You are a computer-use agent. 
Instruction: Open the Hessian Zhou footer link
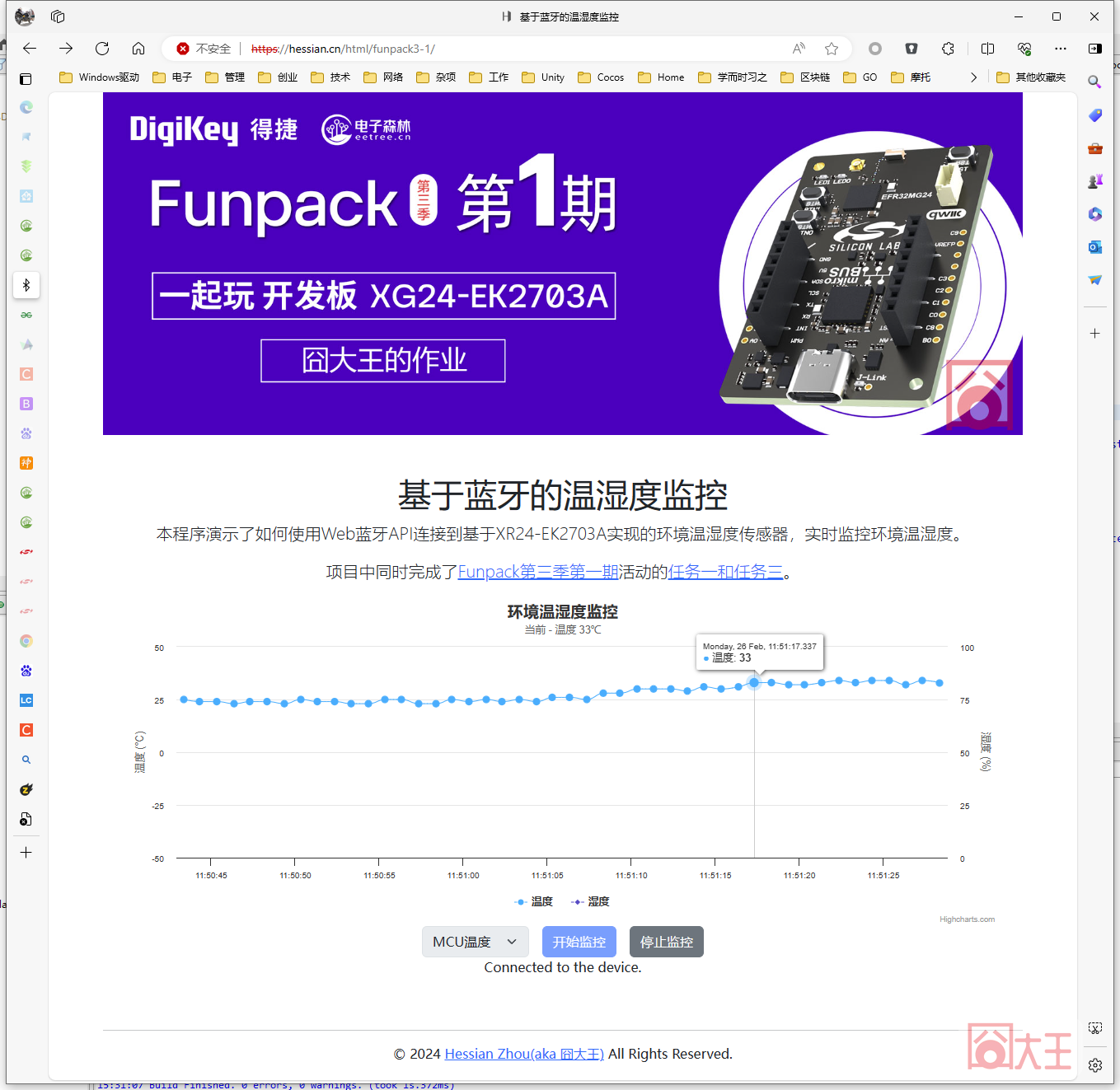524,1054
